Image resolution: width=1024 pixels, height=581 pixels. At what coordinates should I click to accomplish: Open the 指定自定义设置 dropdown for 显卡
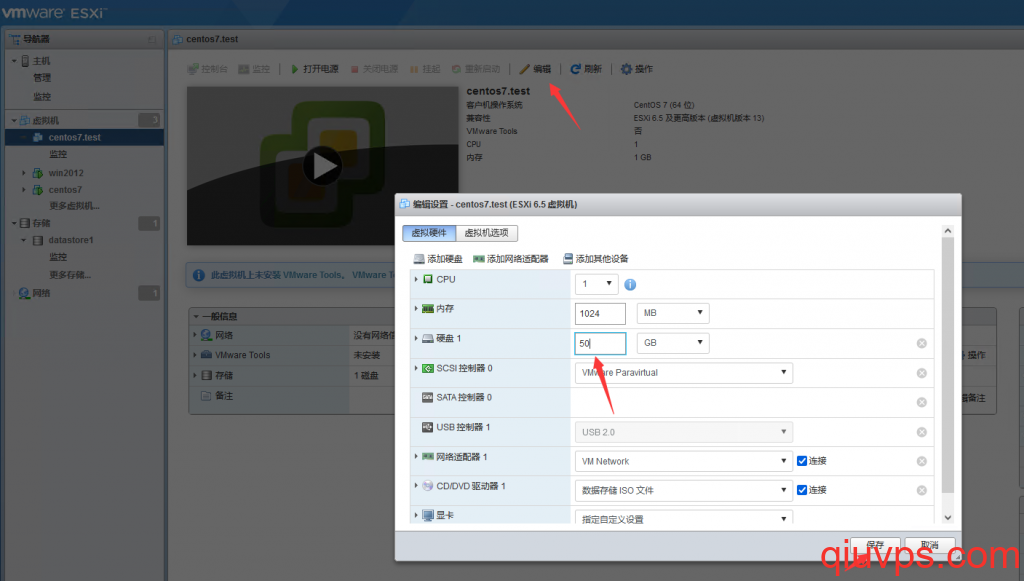(x=684, y=517)
